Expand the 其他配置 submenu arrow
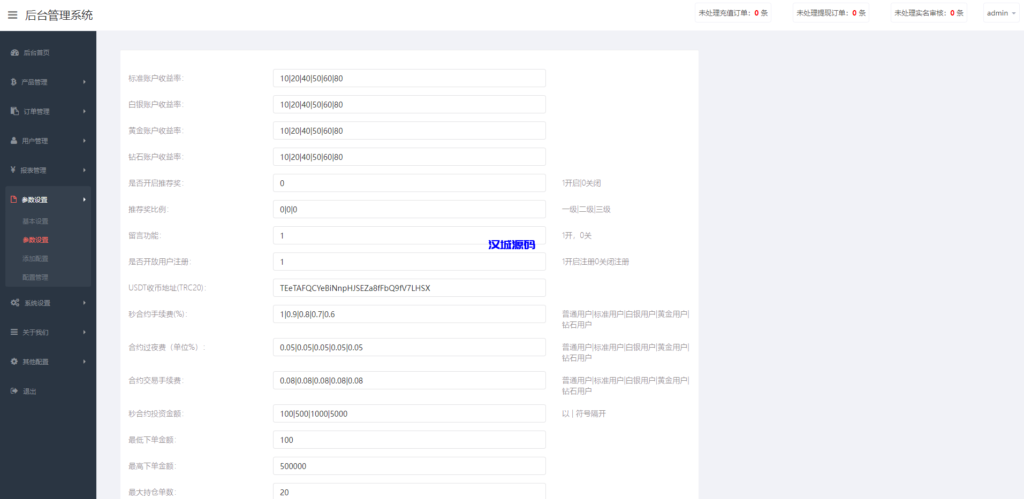Image resolution: width=1024 pixels, height=499 pixels. pyautogui.click(x=85, y=362)
